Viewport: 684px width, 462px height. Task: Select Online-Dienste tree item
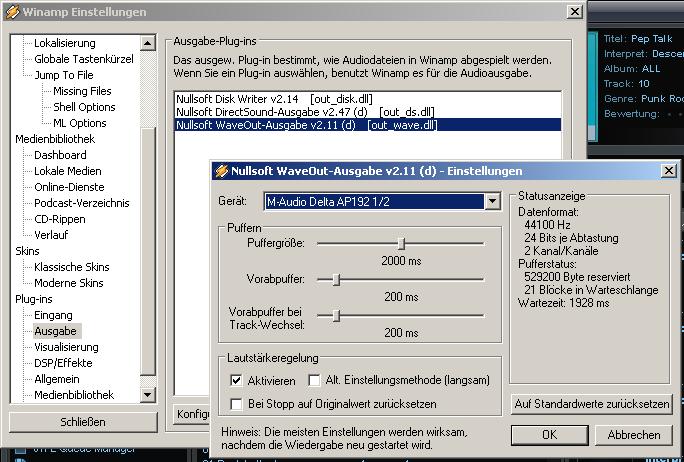point(69,187)
